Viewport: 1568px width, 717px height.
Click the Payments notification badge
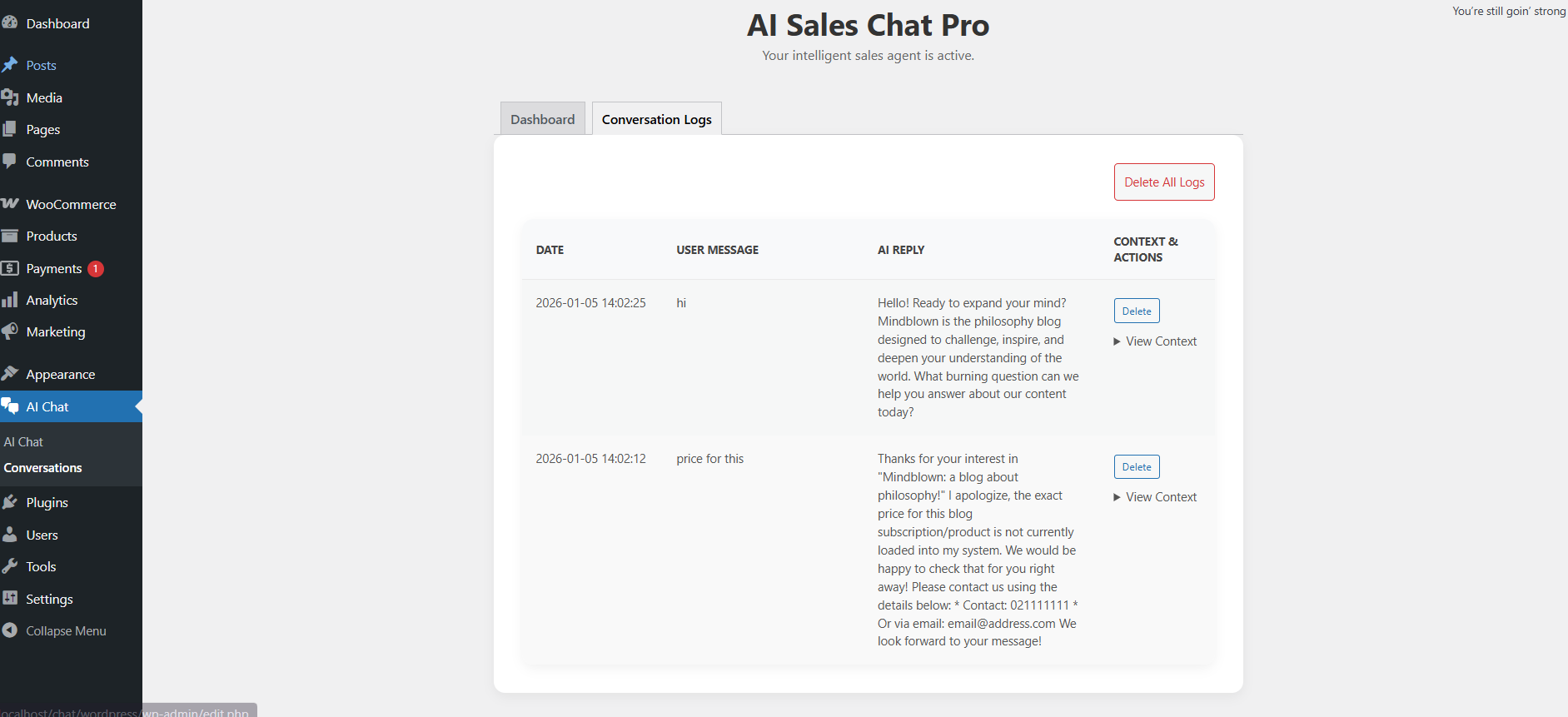point(95,268)
